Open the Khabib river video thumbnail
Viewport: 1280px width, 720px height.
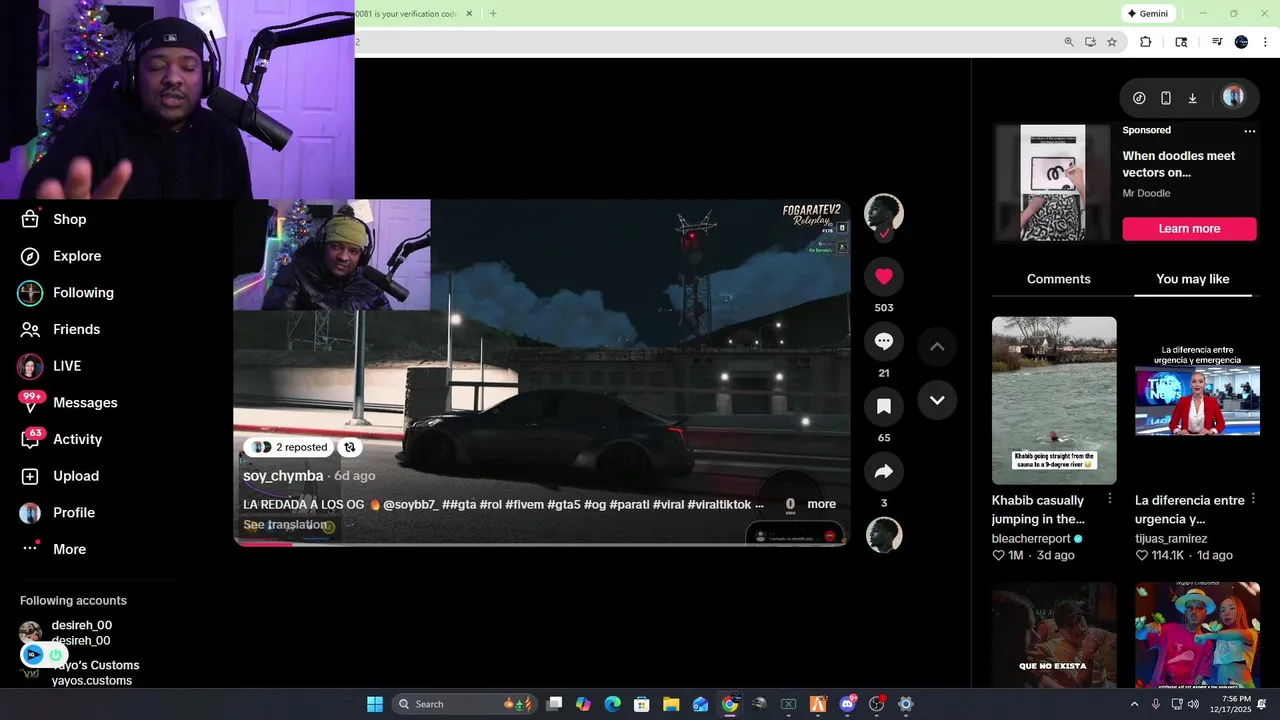click(x=1054, y=401)
